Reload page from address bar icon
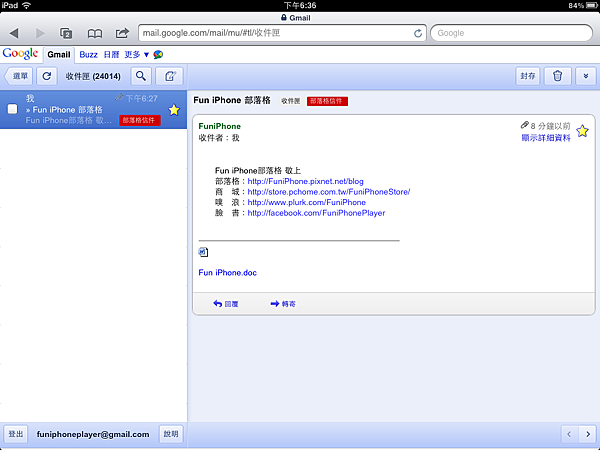Viewport: 600px width, 450px height. [x=418, y=33]
